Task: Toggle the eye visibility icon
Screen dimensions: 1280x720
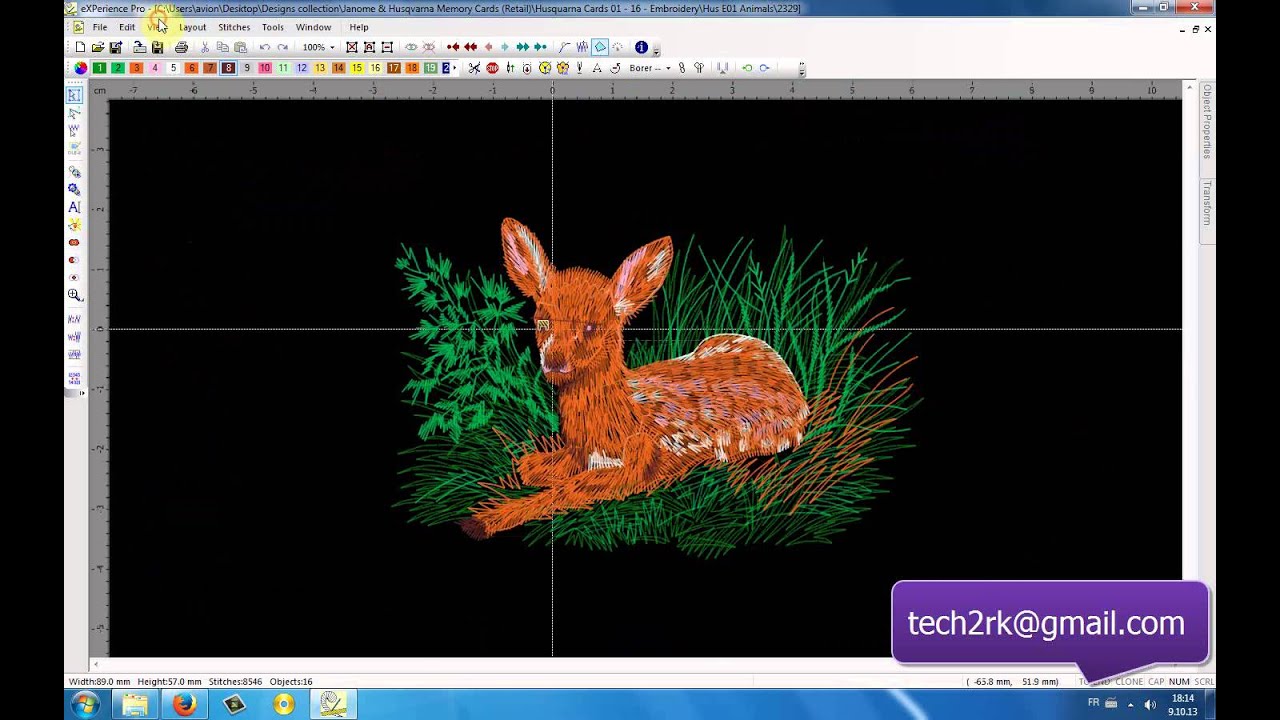Action: 411,47
